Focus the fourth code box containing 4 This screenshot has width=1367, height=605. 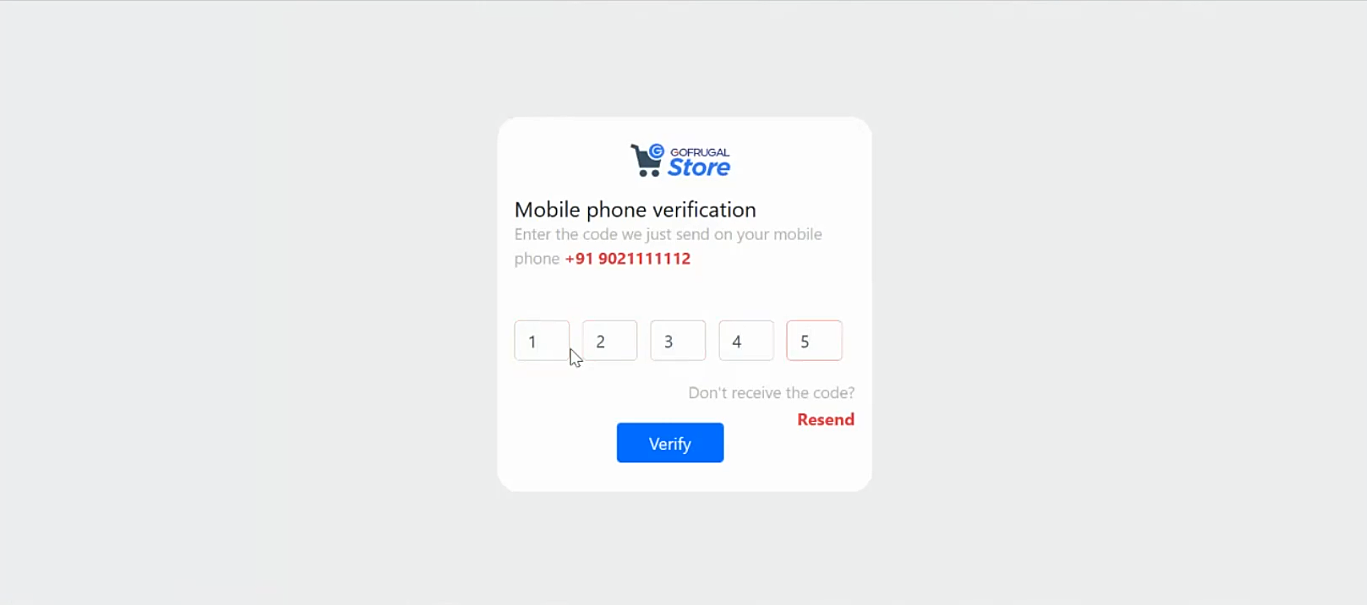tap(746, 340)
